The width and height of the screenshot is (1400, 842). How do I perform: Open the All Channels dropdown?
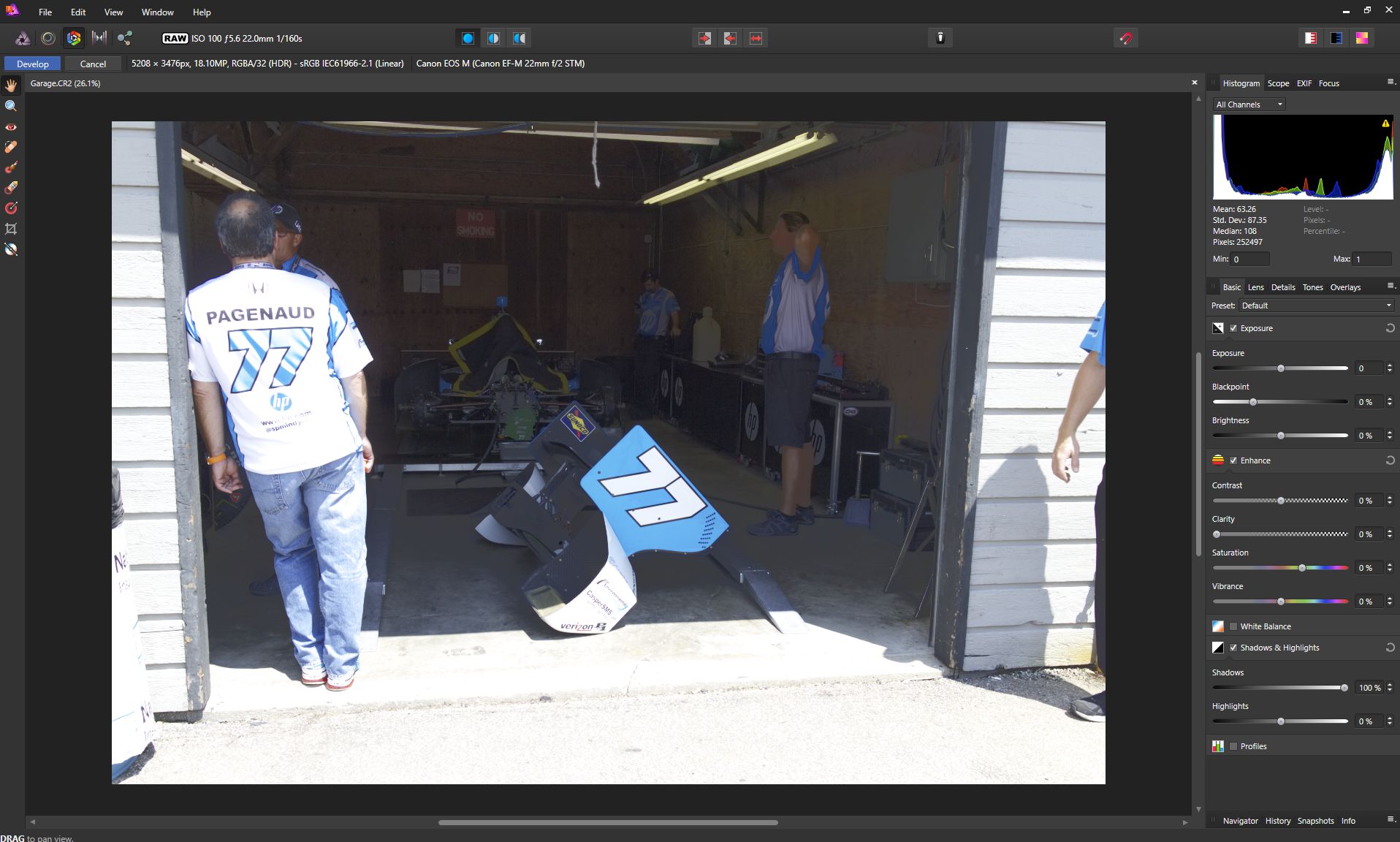[x=1249, y=105]
